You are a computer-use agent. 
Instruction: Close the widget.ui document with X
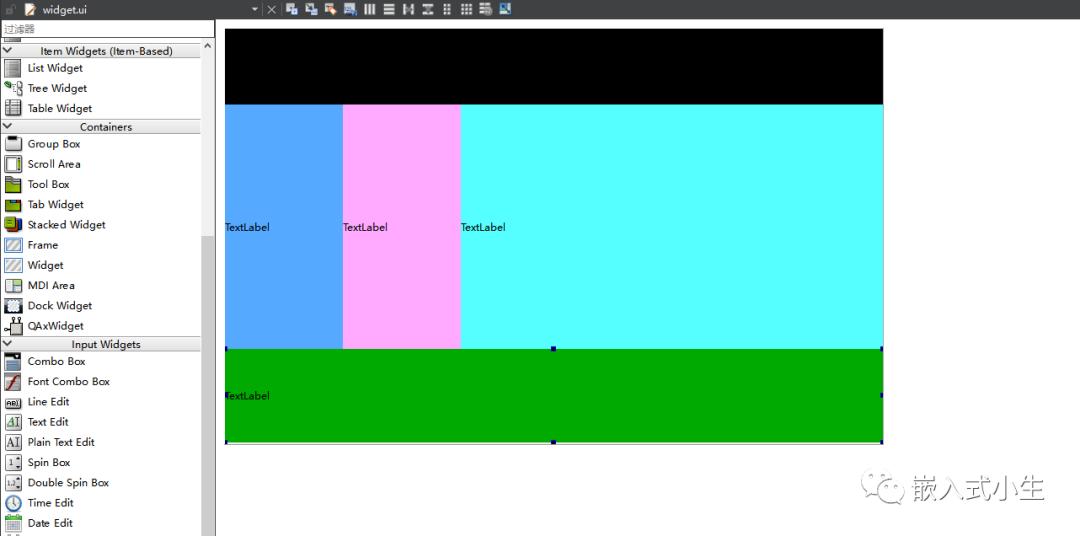click(x=271, y=10)
